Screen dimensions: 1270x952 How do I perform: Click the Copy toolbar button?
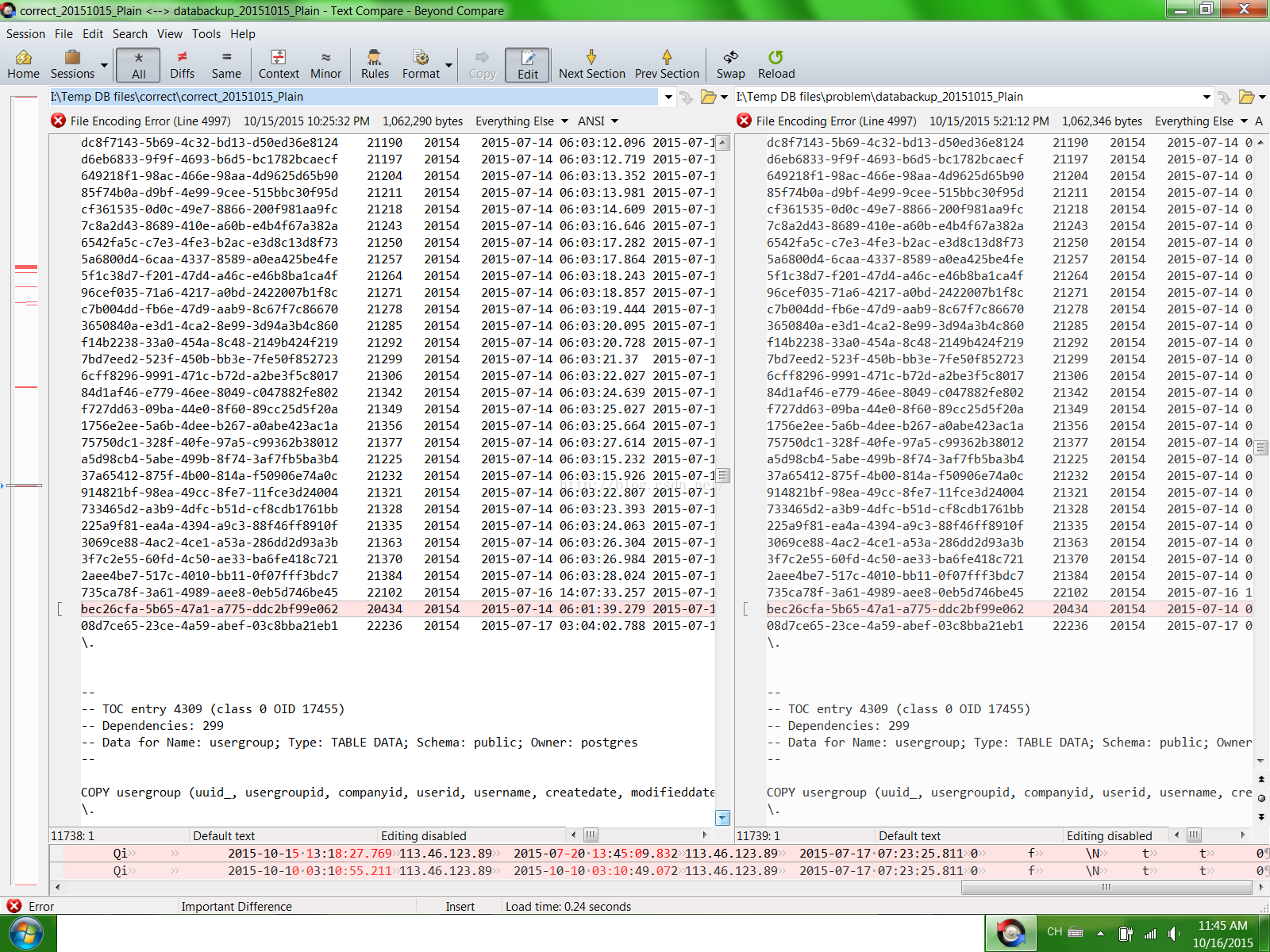pos(482,64)
